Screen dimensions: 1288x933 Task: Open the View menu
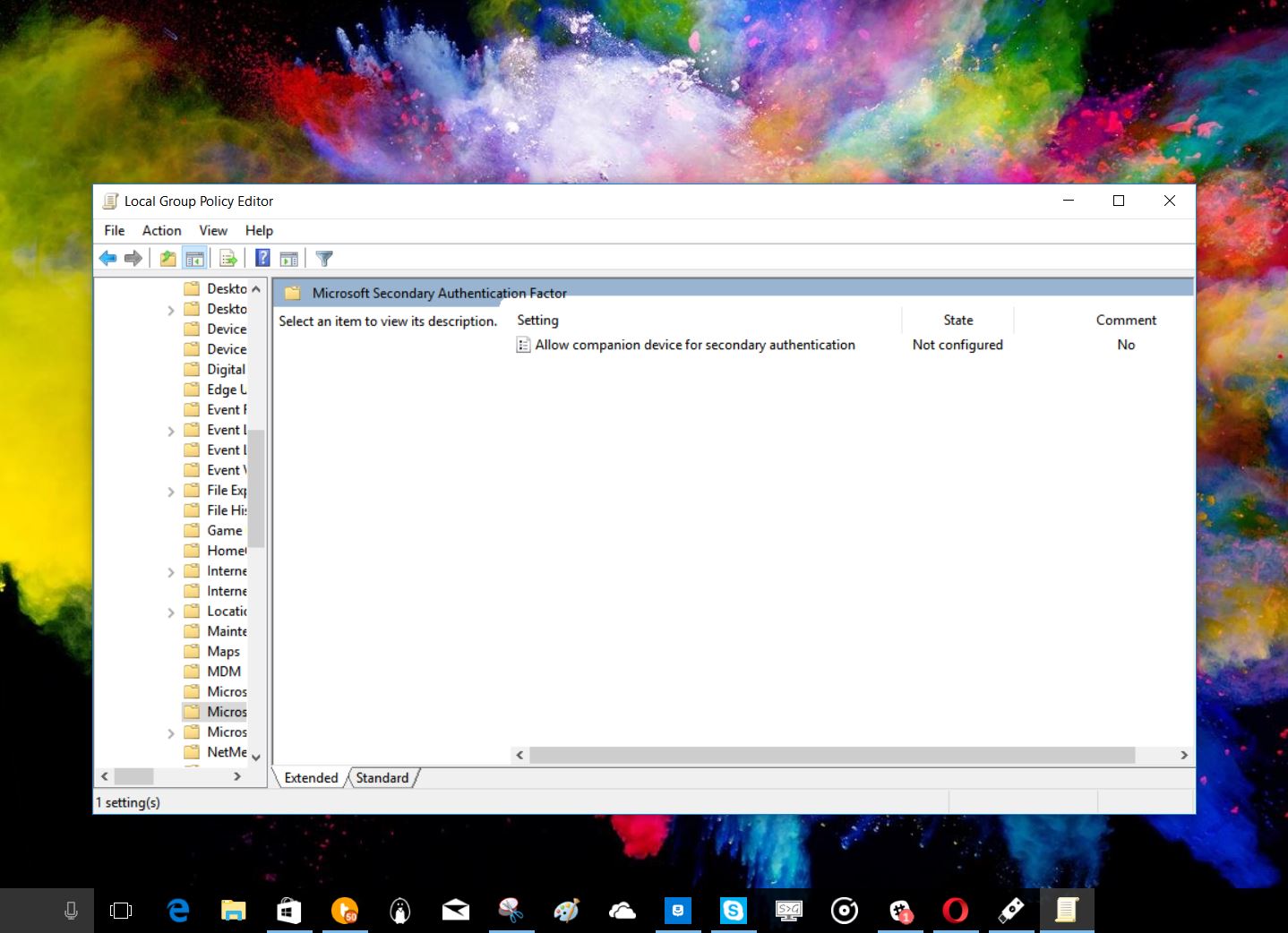click(x=213, y=230)
